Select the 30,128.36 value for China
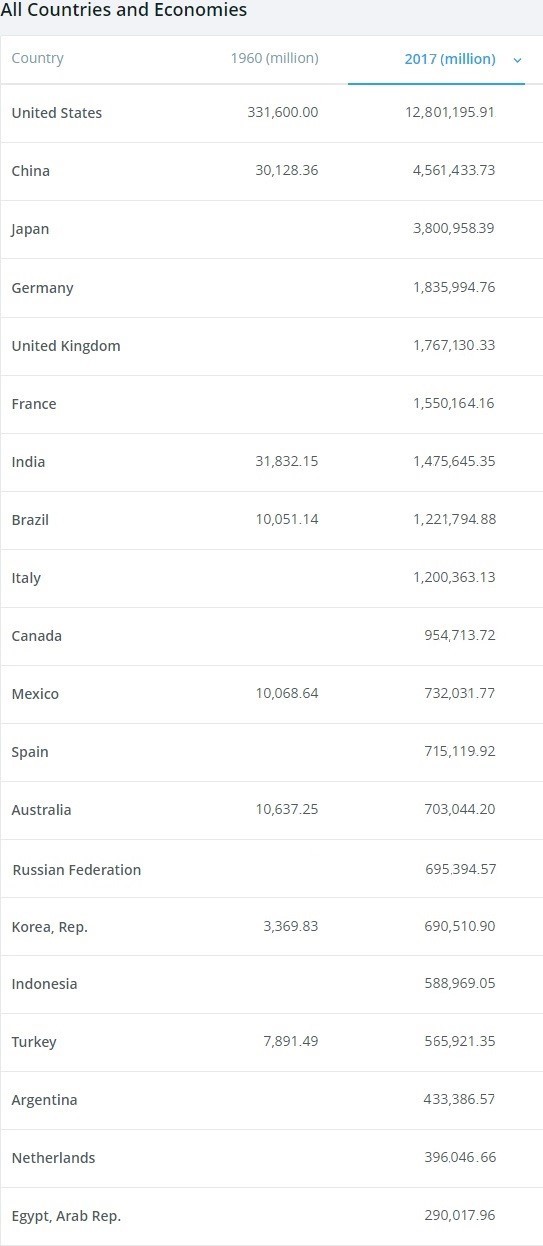The width and height of the screenshot is (543, 1246). pos(287,170)
